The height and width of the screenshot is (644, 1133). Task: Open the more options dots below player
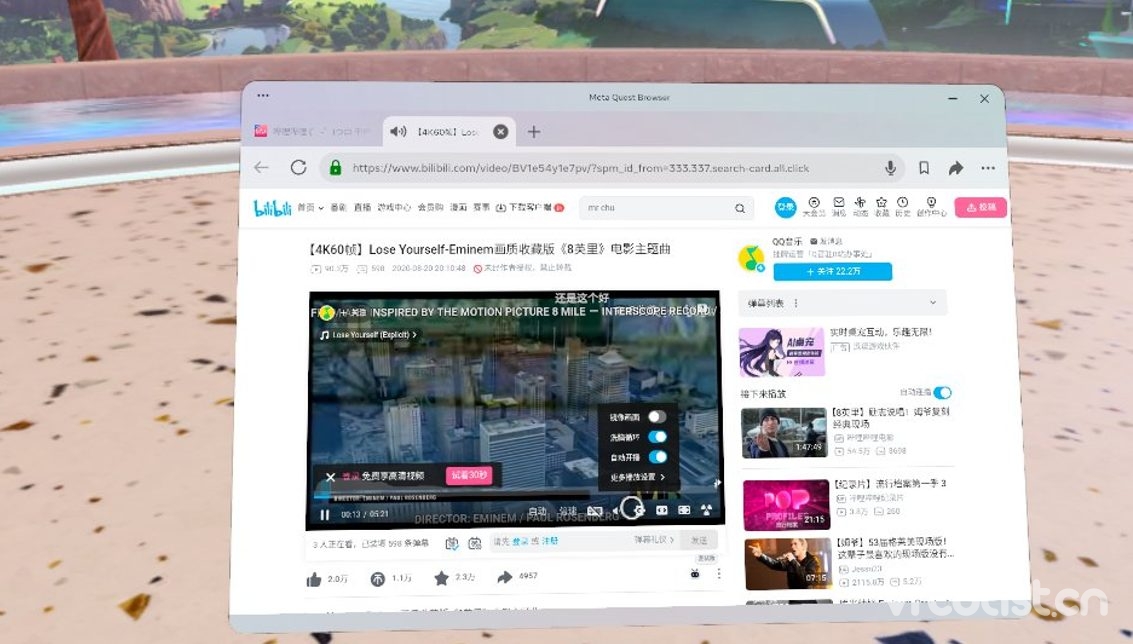[x=718, y=573]
